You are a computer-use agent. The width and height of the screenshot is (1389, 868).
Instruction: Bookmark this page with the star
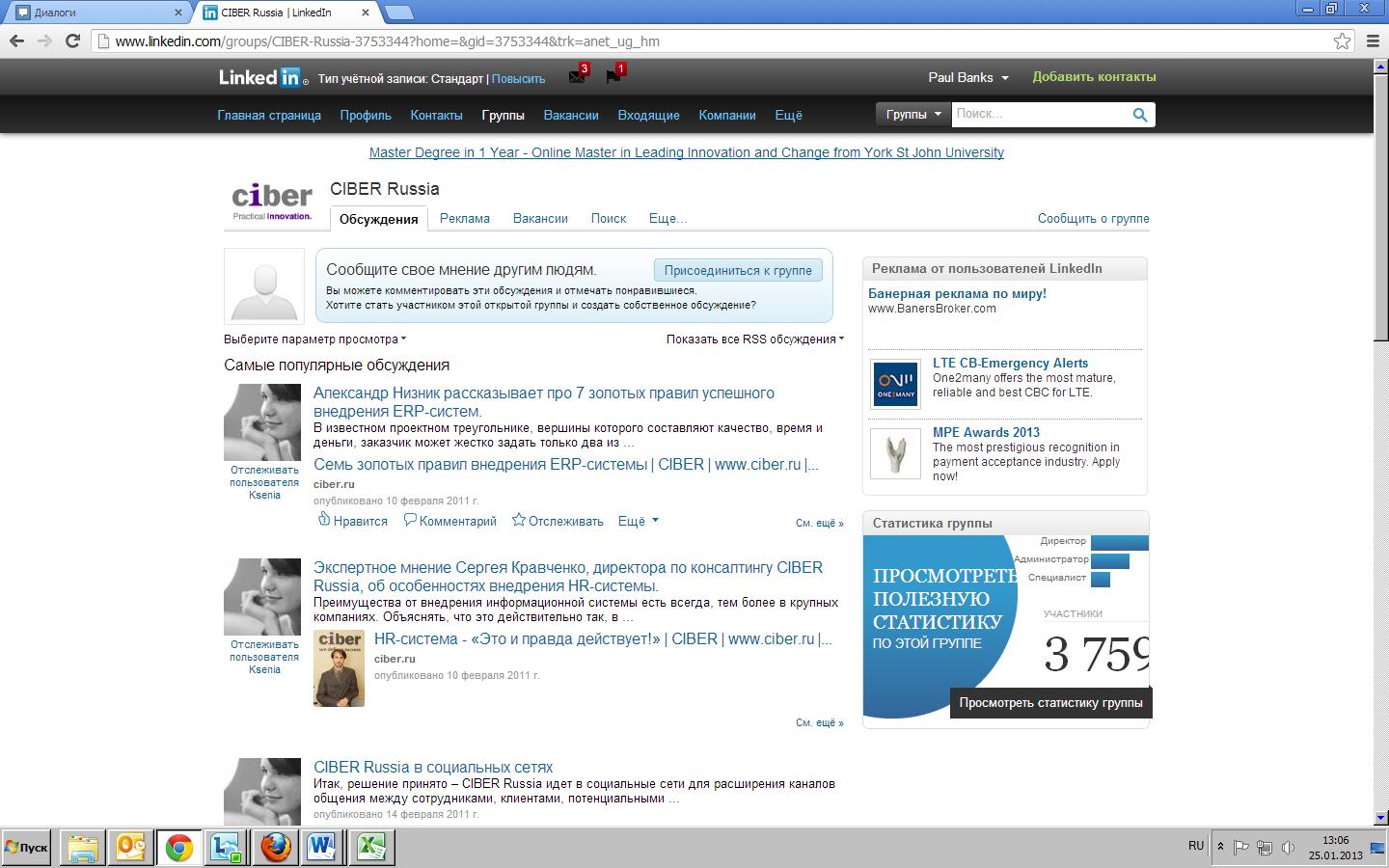(x=1342, y=41)
